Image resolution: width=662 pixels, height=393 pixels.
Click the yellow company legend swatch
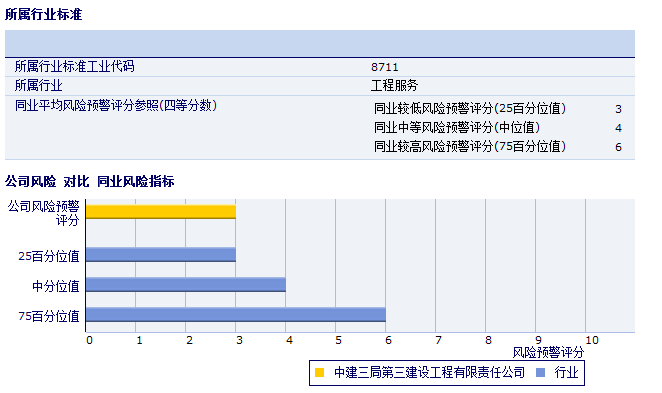tap(320, 372)
